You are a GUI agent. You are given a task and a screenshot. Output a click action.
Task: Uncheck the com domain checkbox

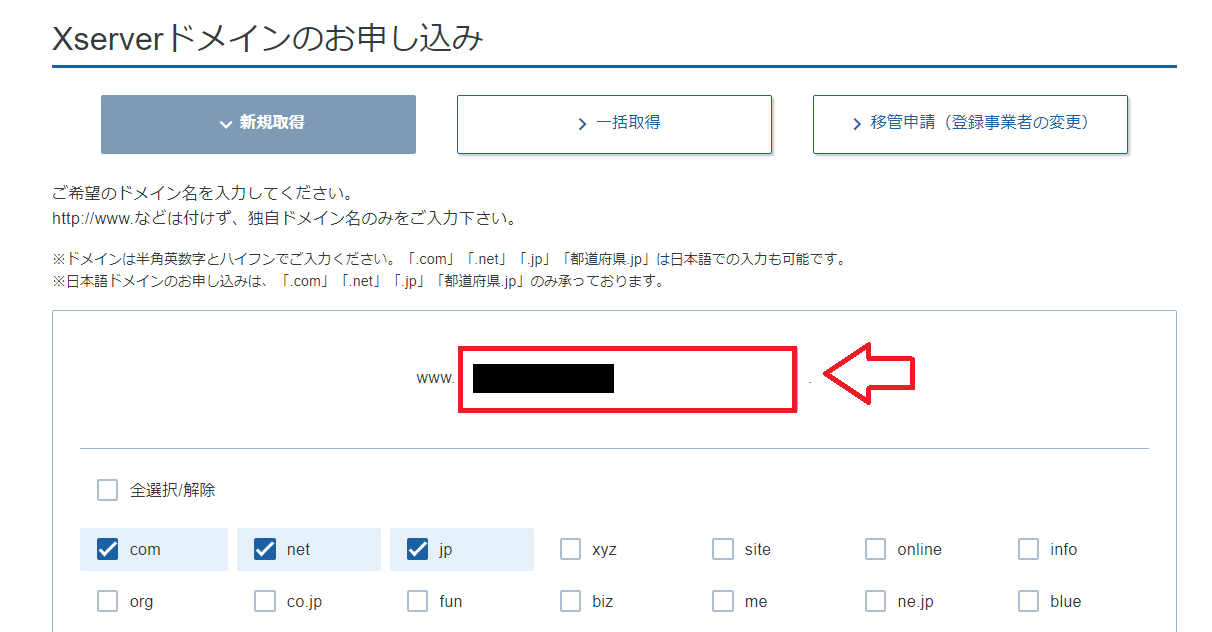coord(108,549)
